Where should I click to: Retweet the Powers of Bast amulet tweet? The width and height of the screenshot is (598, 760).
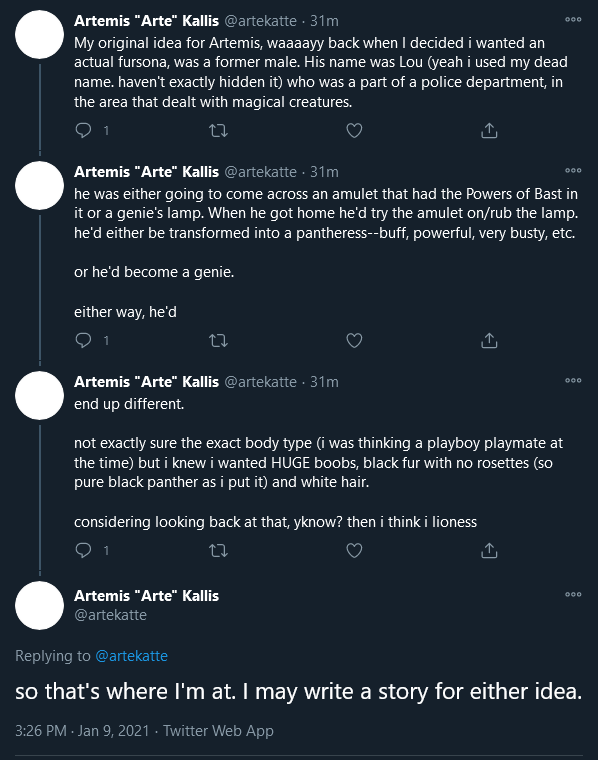click(219, 341)
